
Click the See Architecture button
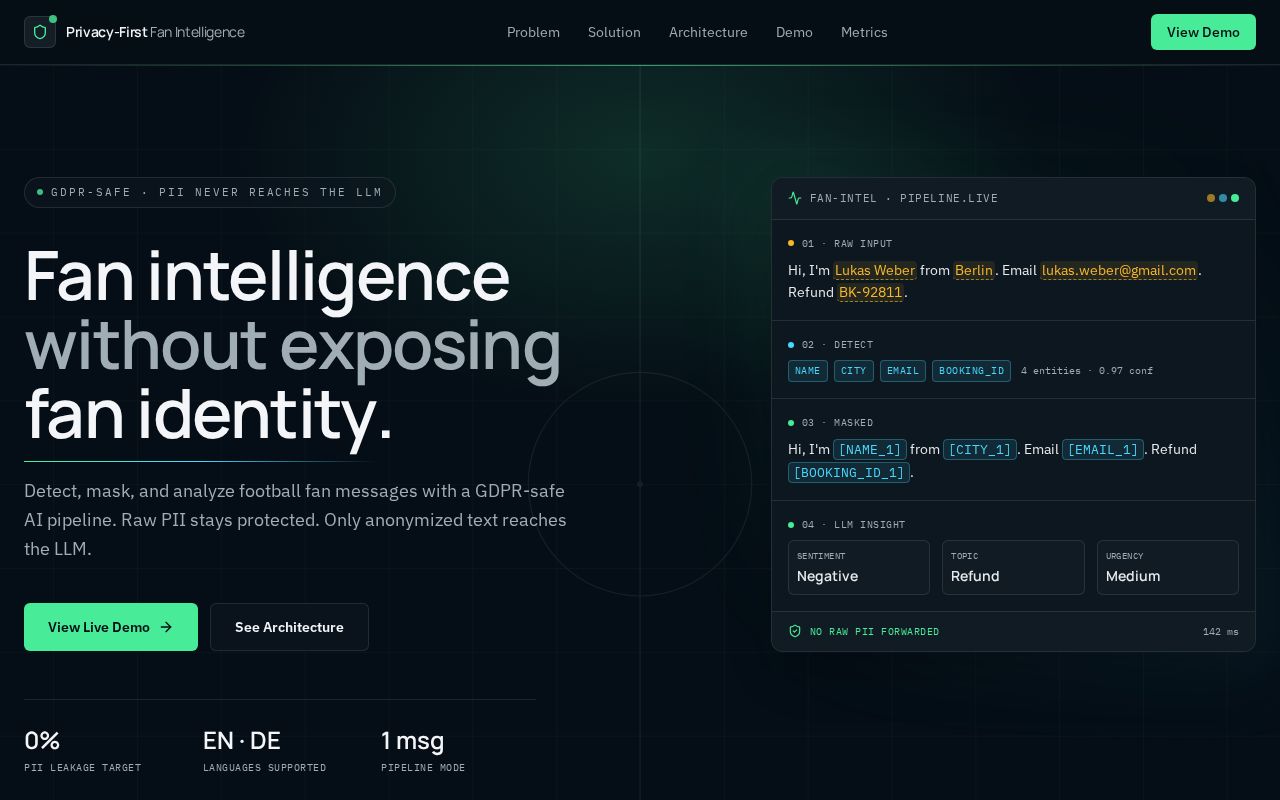[289, 627]
